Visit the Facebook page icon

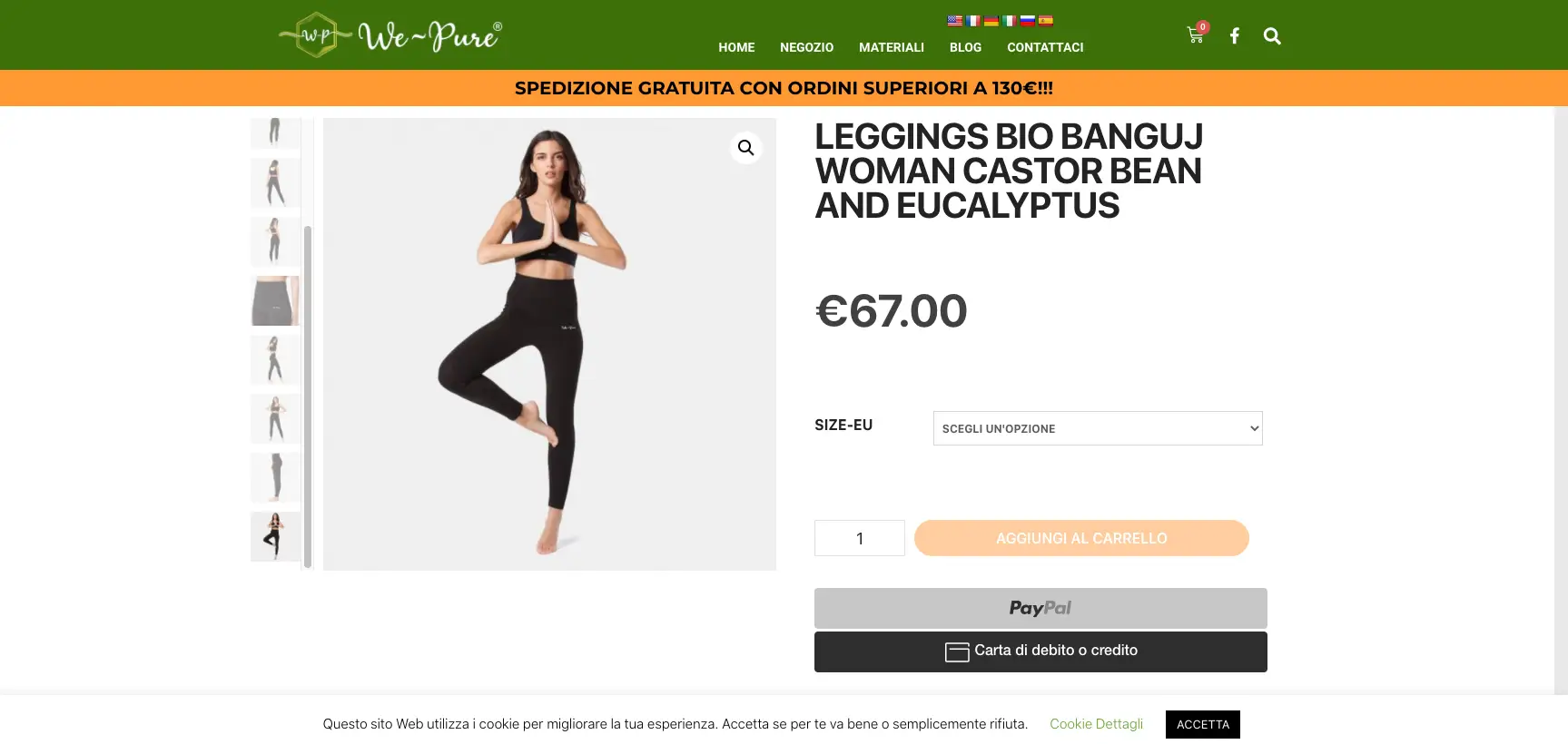(1234, 36)
